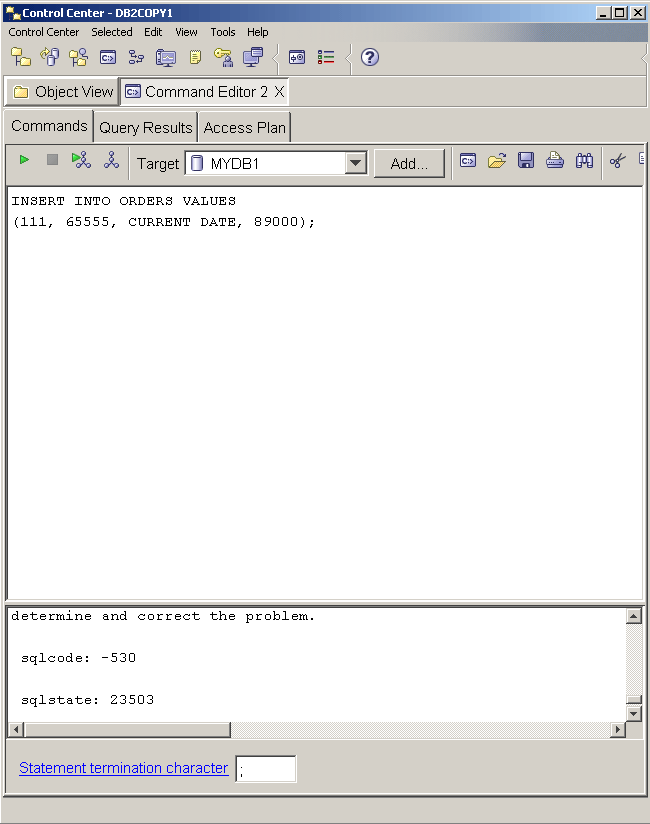Open the Control Center toolbar icon

click(x=21, y=57)
